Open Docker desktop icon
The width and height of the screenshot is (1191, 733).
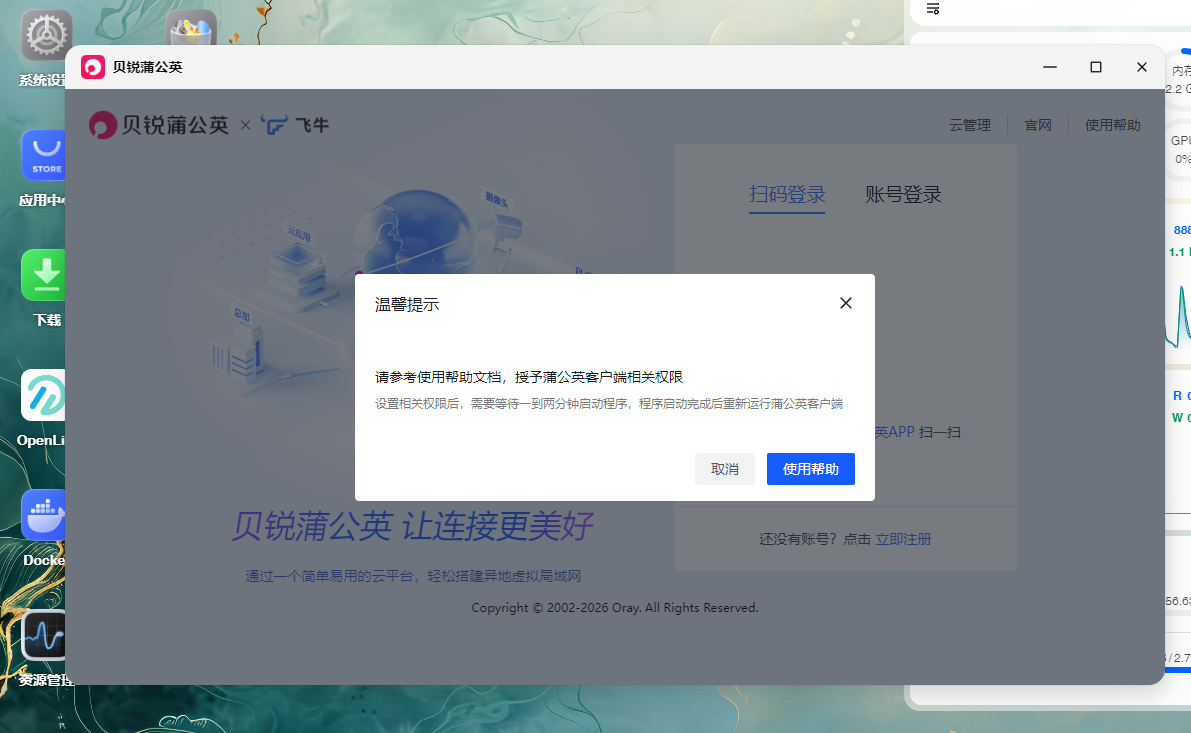(x=43, y=515)
